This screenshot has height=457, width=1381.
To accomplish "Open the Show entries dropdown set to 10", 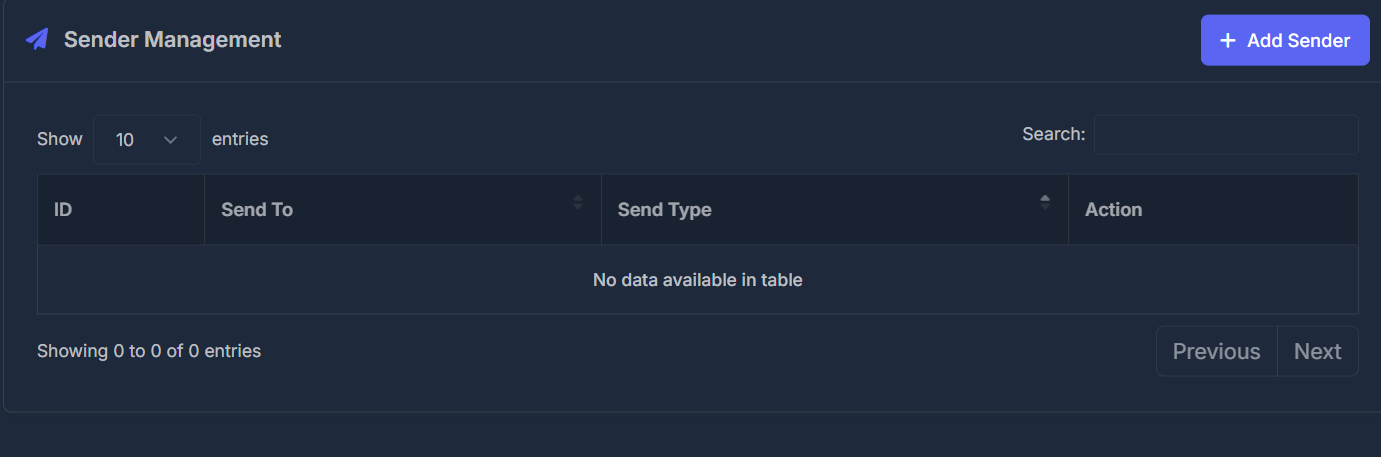I will coord(147,140).
